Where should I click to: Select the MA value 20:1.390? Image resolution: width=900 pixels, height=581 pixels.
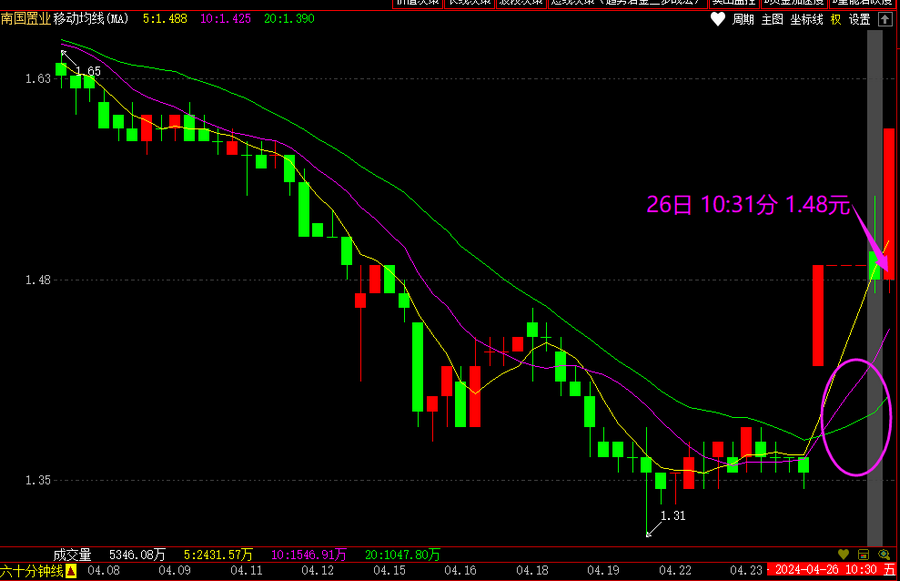tap(289, 19)
